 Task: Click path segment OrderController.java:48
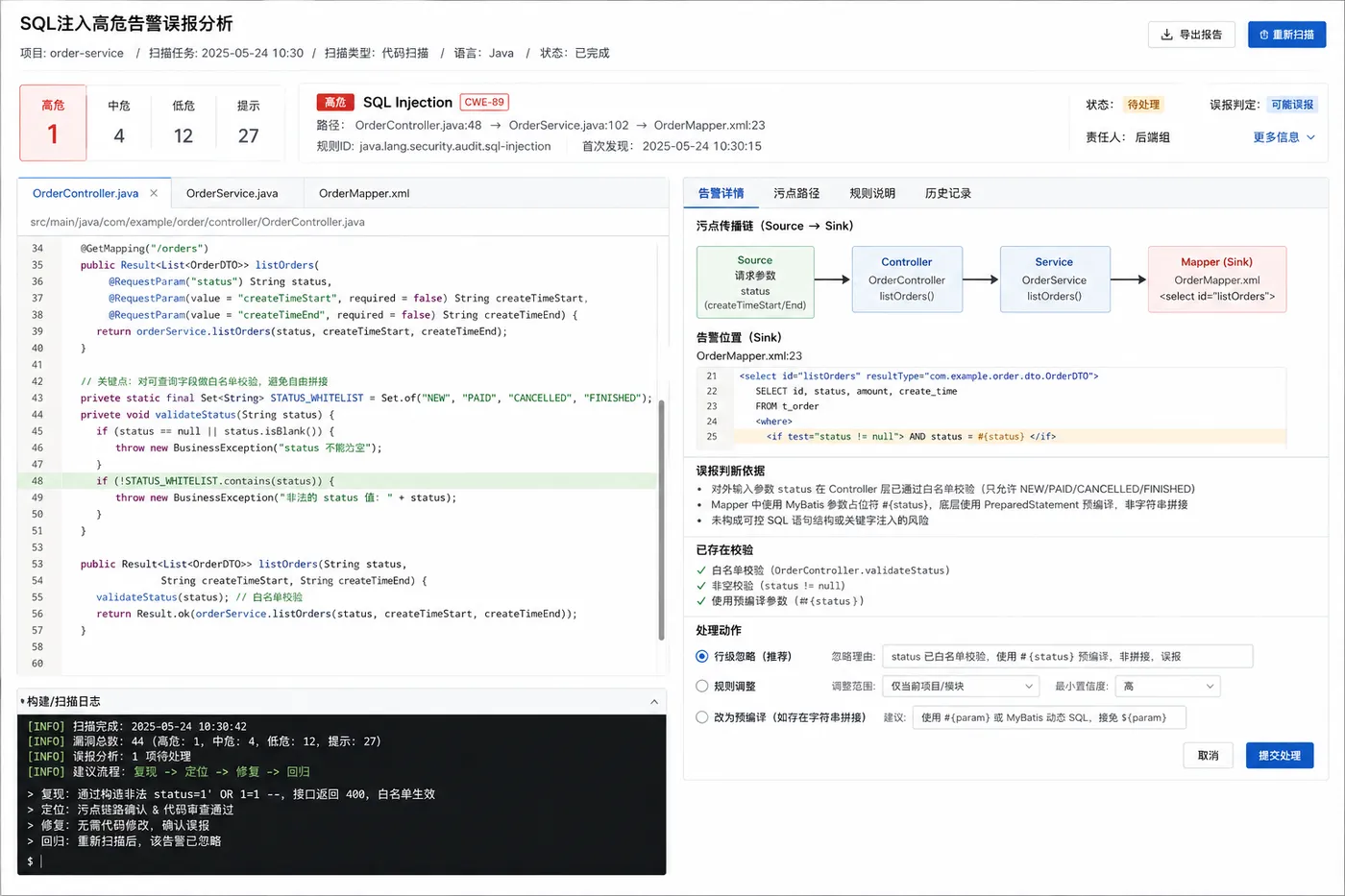click(418, 126)
